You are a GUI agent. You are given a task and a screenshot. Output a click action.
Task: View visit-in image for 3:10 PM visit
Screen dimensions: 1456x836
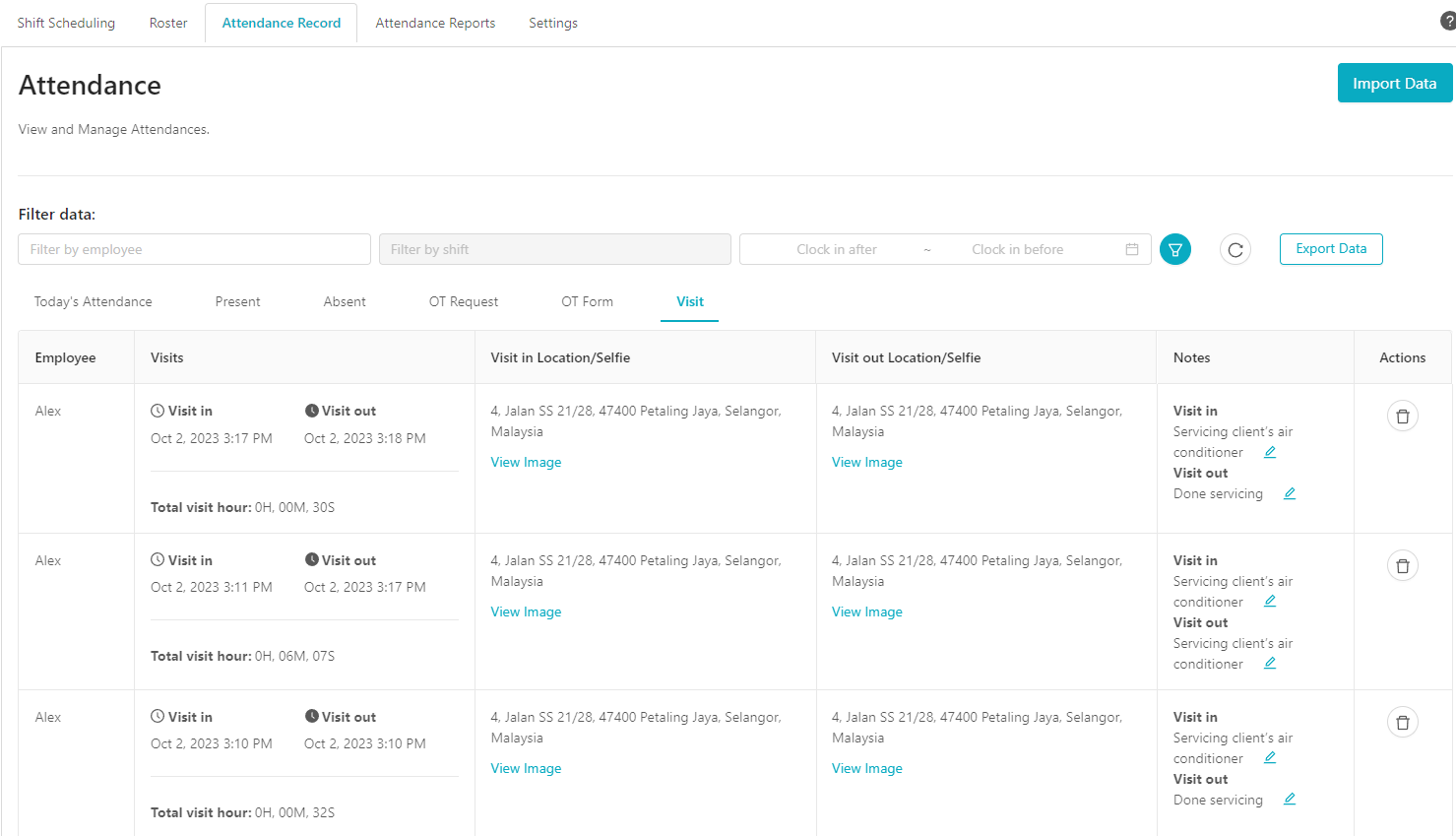tap(527, 768)
